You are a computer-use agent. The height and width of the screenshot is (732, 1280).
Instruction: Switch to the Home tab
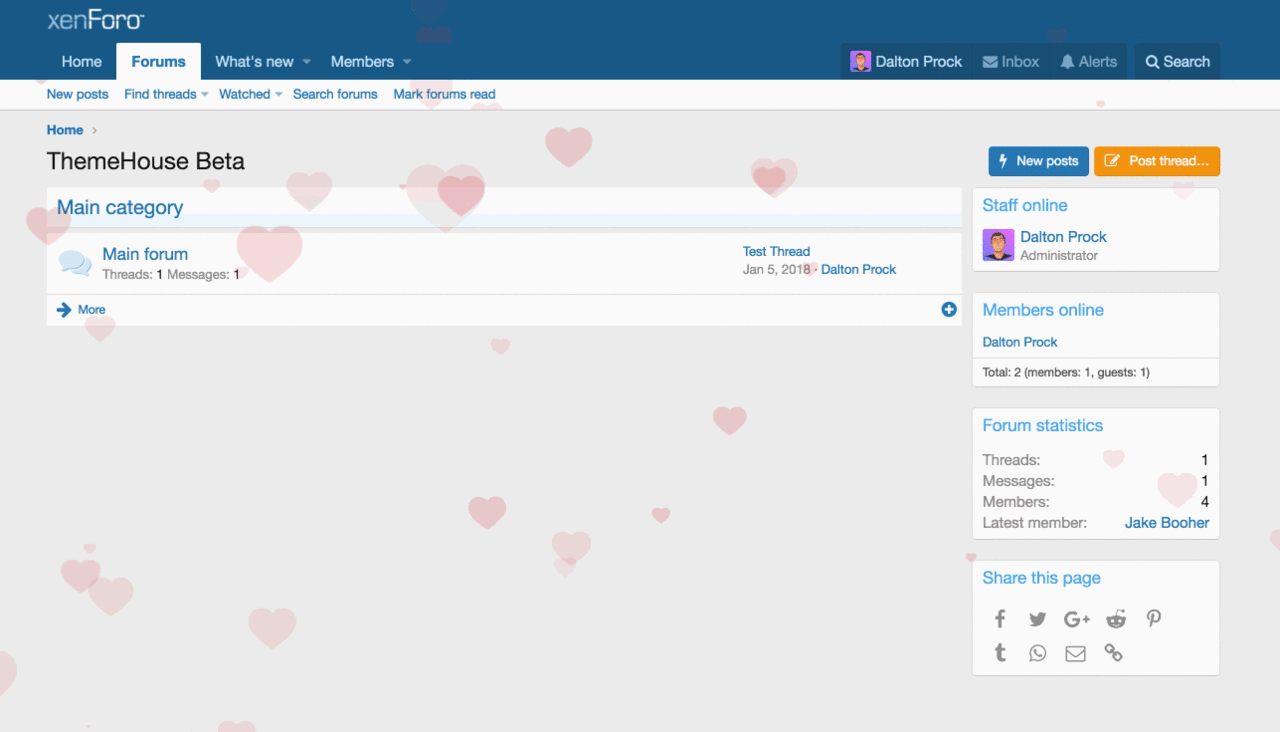[81, 62]
